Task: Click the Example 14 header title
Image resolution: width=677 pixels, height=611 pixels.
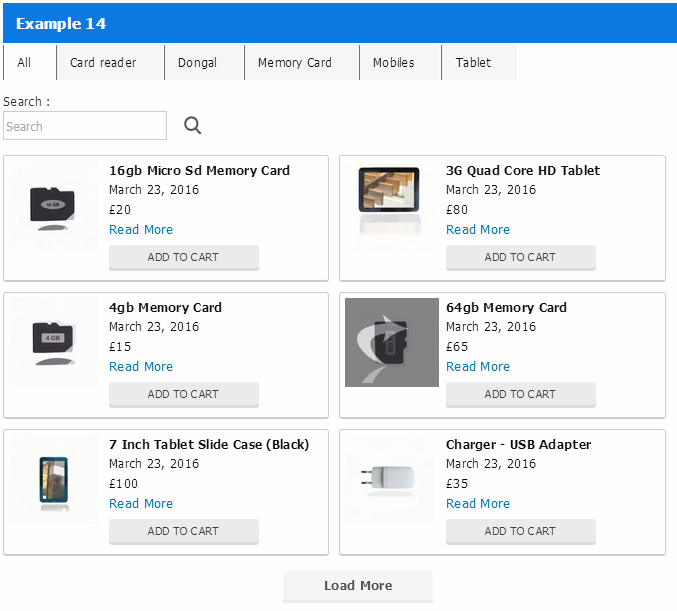Action: pyautogui.click(x=61, y=24)
